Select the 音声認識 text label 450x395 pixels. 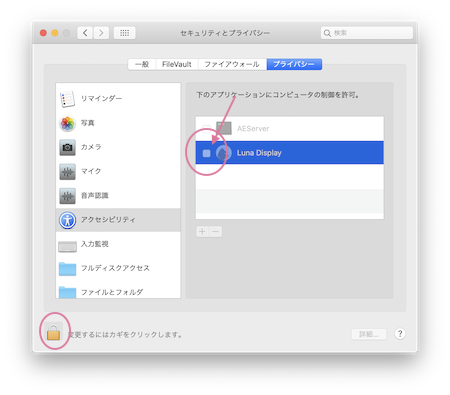pyautogui.click(x=95, y=195)
